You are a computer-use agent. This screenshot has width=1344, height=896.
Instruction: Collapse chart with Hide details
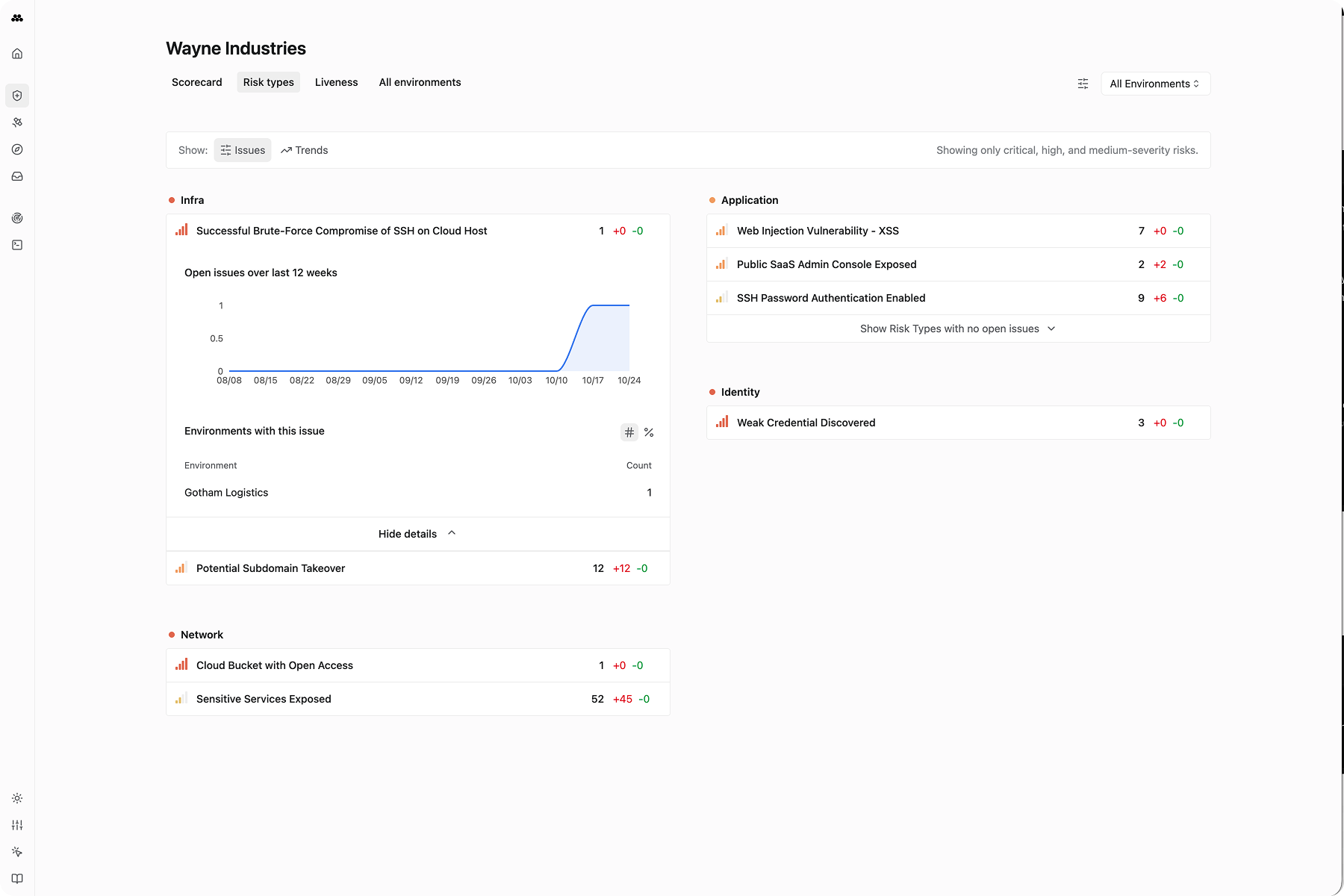(417, 534)
